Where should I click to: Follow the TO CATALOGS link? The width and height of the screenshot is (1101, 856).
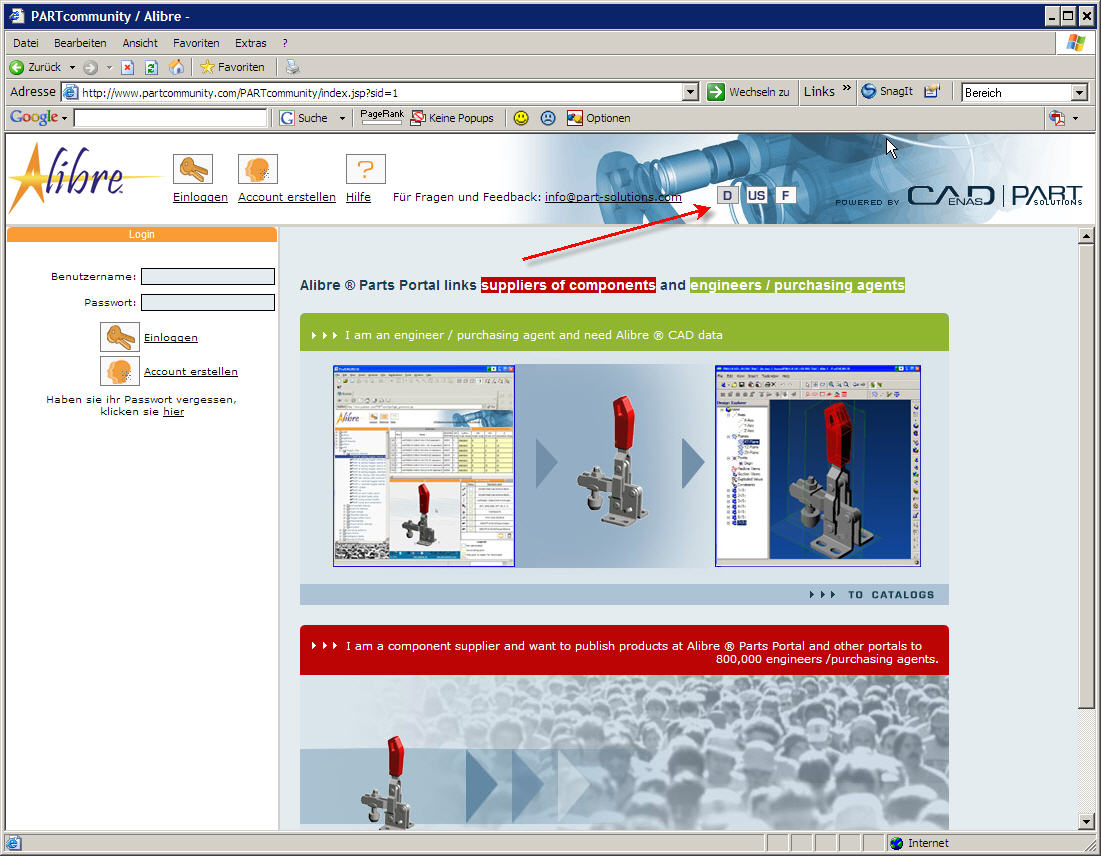(x=872, y=595)
